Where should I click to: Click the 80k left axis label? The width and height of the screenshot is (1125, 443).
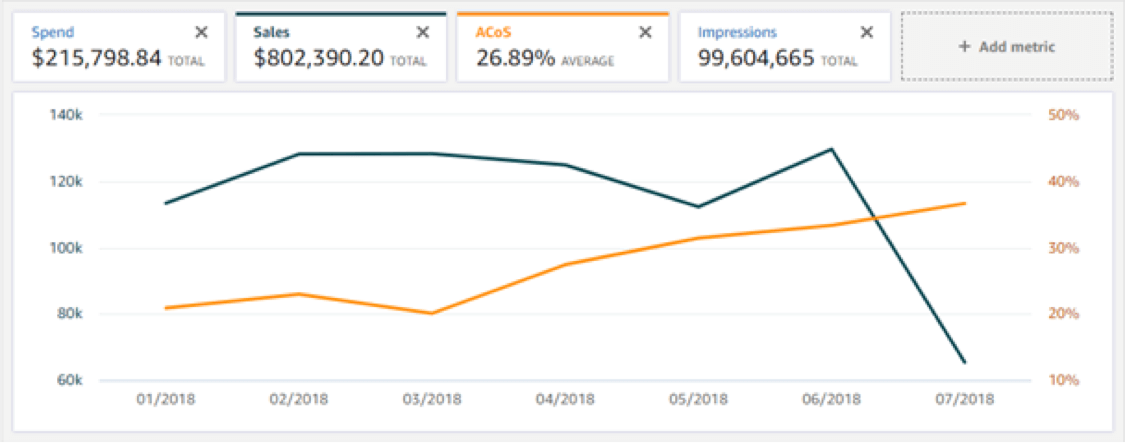click(x=69, y=314)
